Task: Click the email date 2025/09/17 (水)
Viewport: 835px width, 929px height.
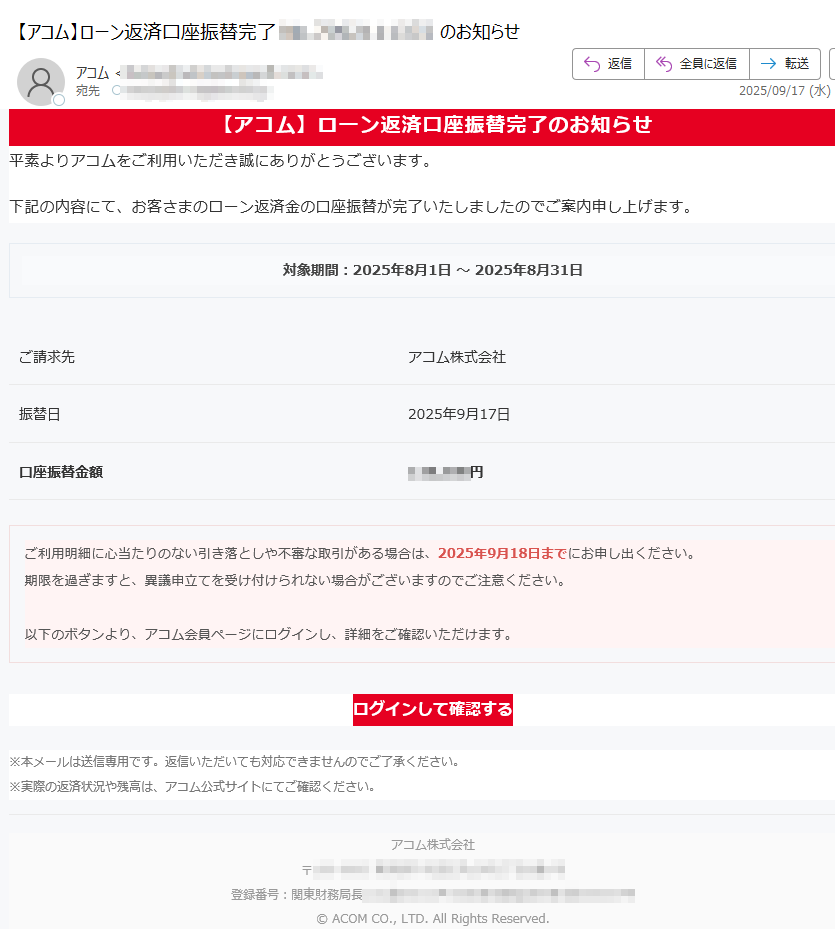Action: pos(785,91)
